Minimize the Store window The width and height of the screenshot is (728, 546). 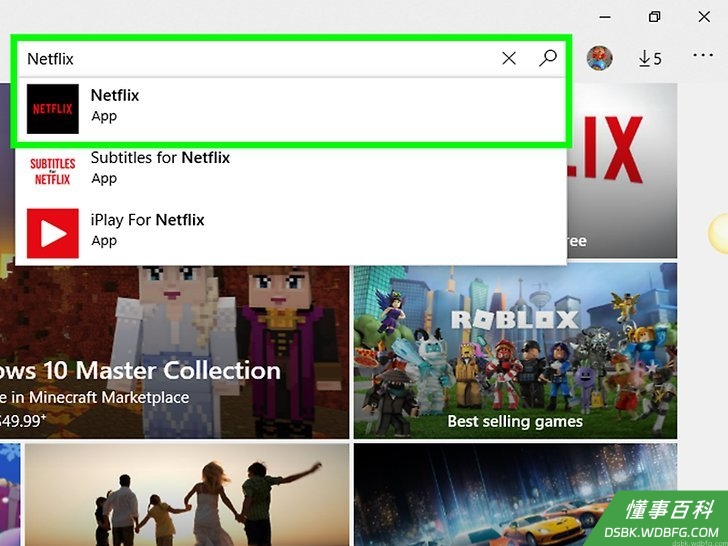point(605,17)
